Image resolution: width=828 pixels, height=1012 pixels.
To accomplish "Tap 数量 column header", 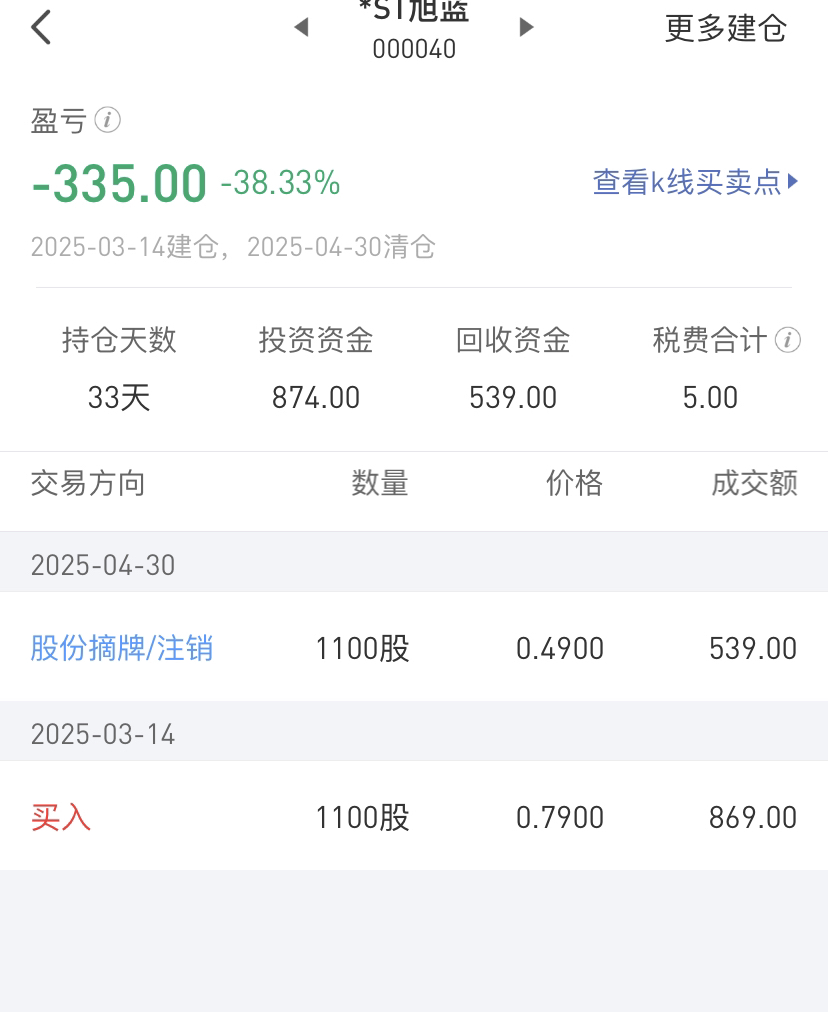I will [x=380, y=483].
